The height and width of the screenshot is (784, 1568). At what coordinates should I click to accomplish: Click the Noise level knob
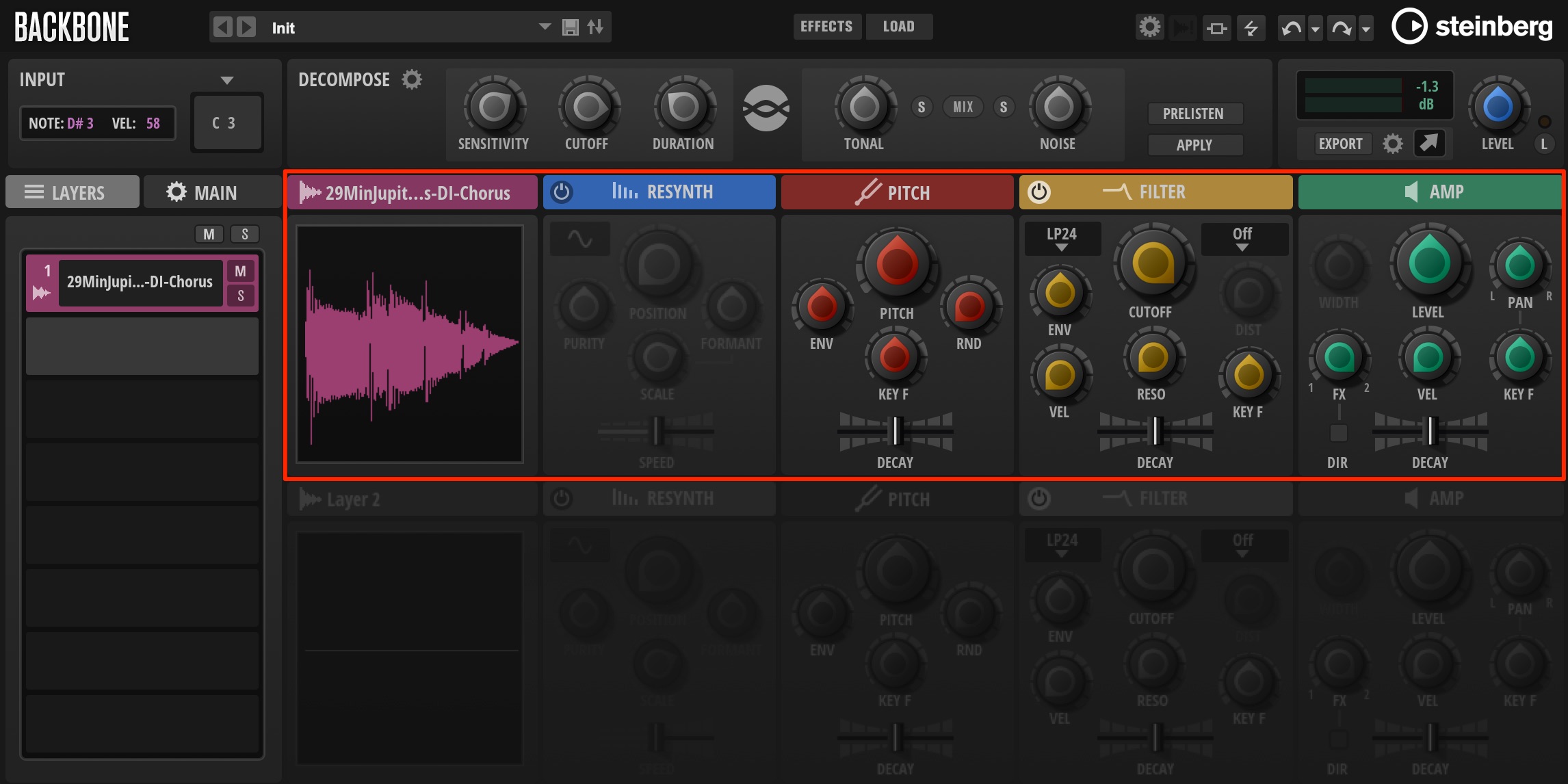(1058, 107)
